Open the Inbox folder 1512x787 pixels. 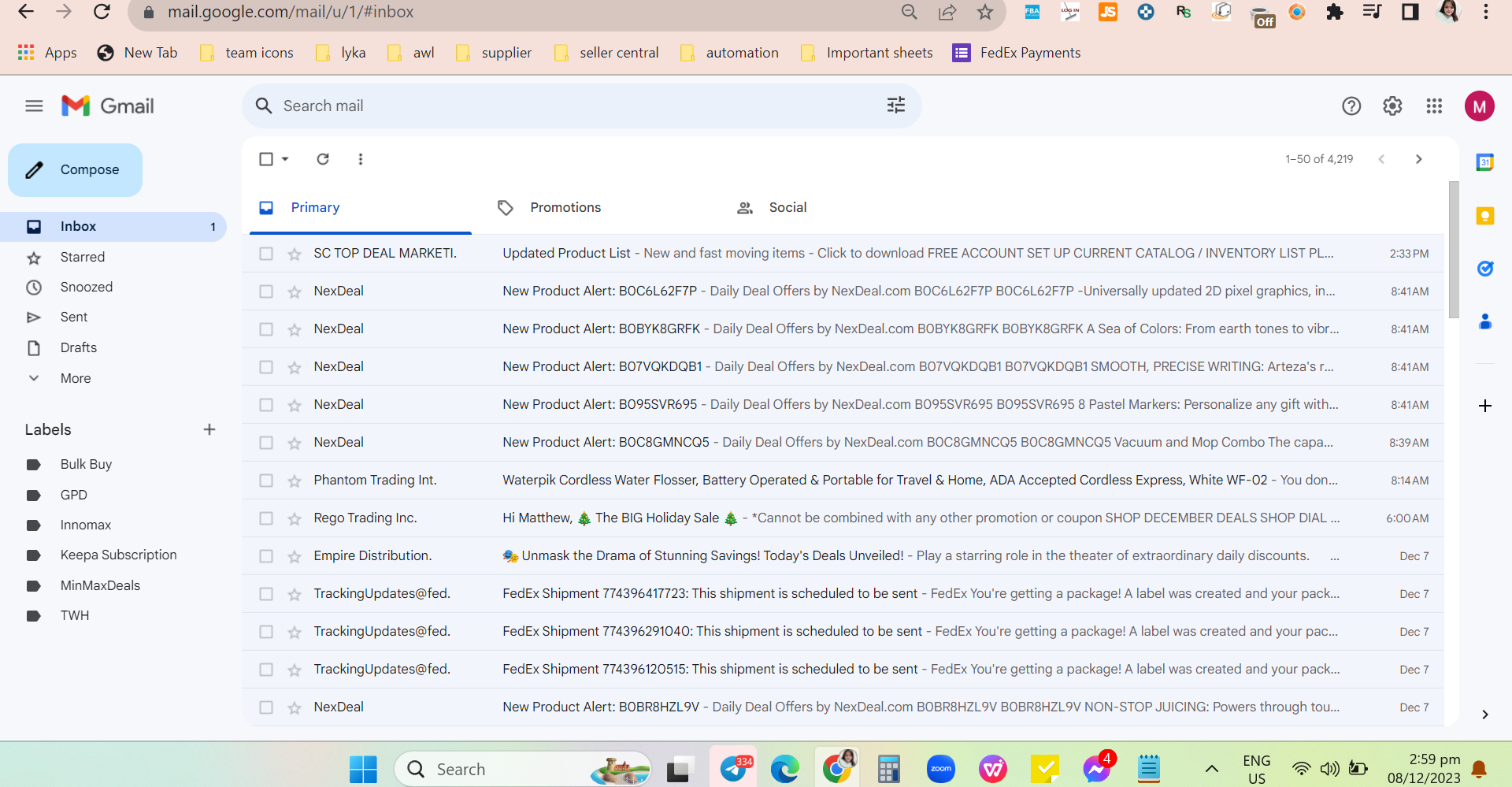click(x=114, y=226)
